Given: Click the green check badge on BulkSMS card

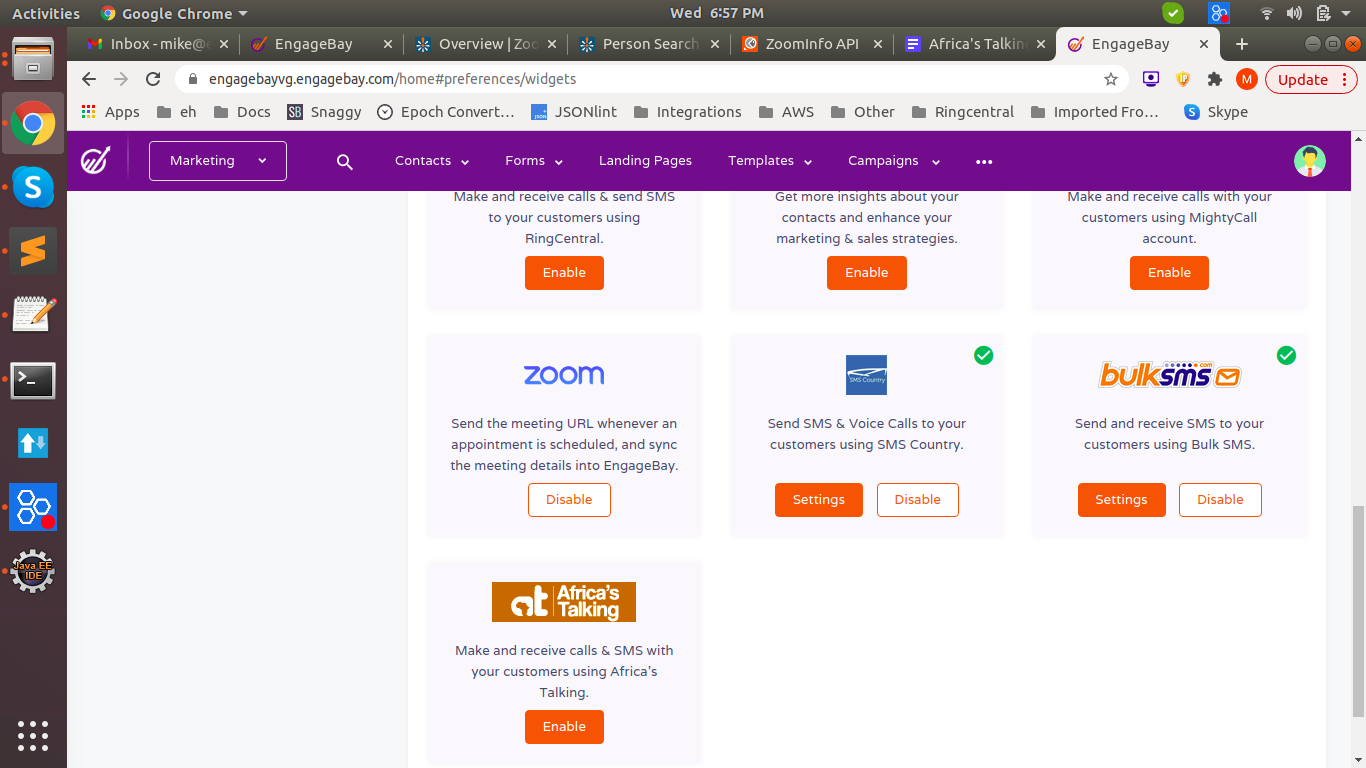Looking at the screenshot, I should click(1286, 355).
